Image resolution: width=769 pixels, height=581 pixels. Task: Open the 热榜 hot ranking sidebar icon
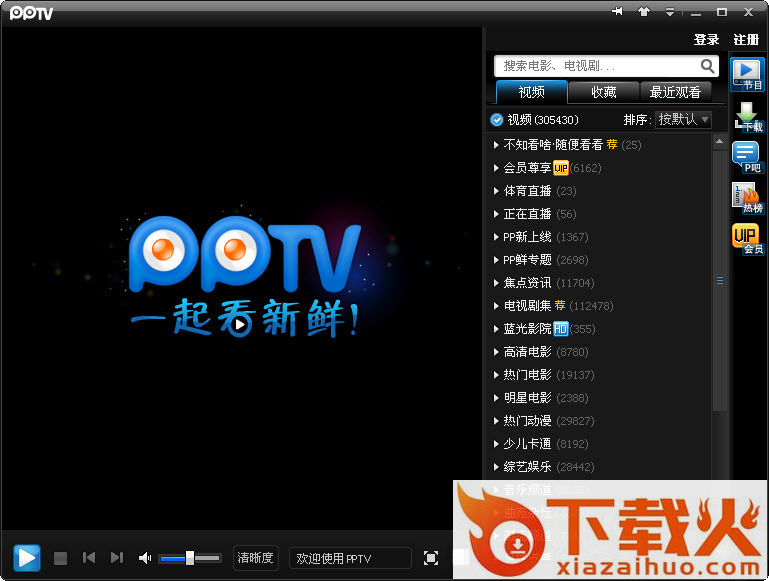coord(747,198)
